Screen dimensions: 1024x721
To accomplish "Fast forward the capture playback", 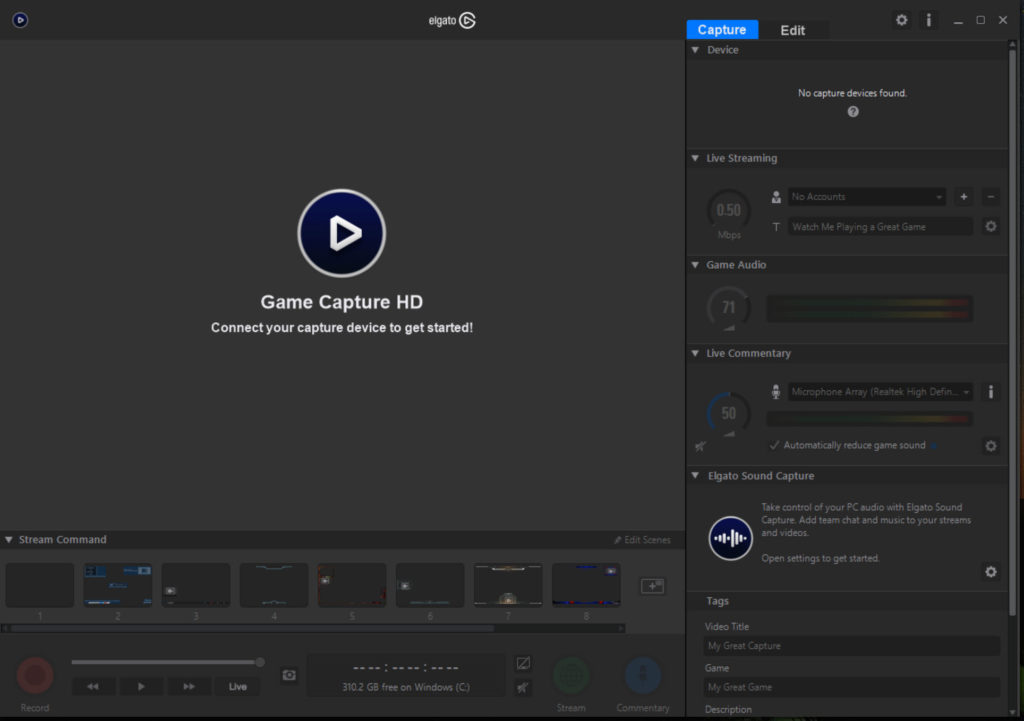I will click(189, 686).
